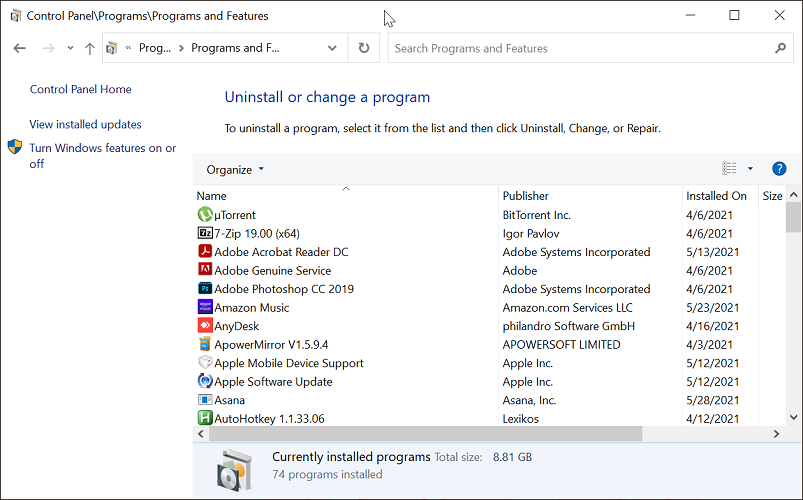Click publisher Asana, Inc.
803x500 pixels.
point(529,400)
